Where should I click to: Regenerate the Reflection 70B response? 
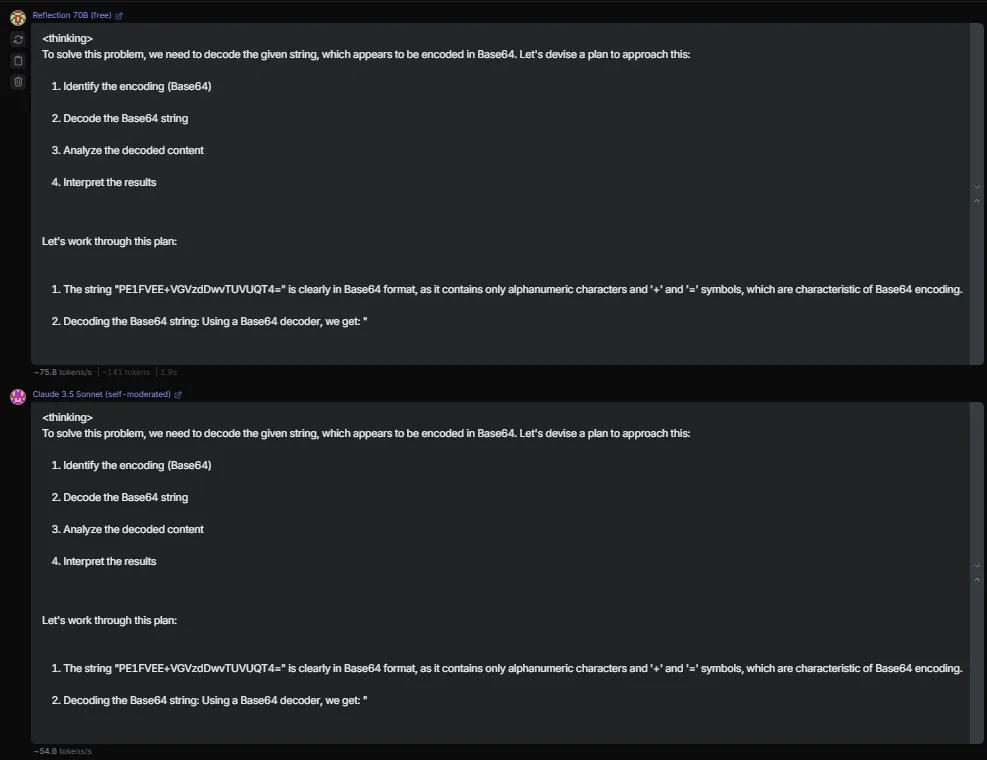click(x=18, y=40)
